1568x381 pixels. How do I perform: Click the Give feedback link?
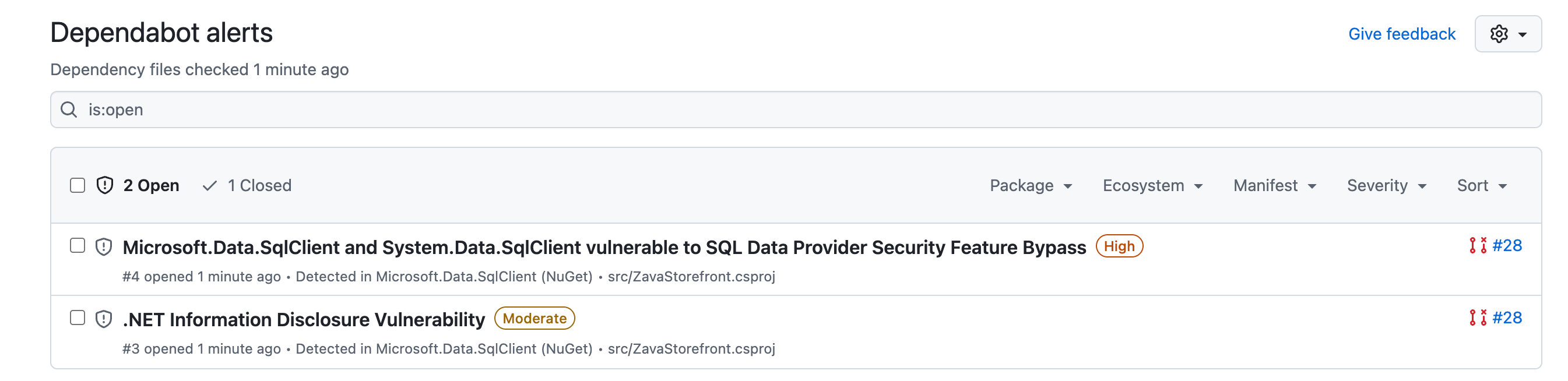coord(1401,34)
